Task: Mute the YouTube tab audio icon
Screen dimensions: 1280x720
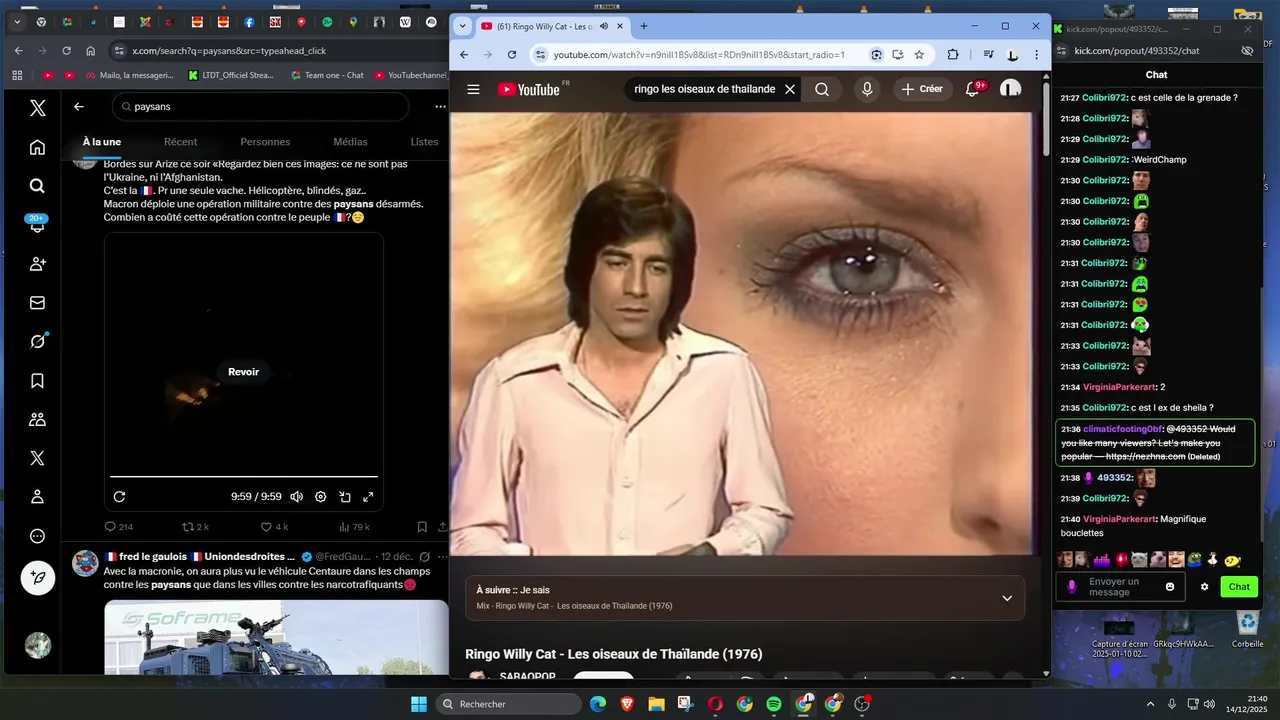Action: 604,26
